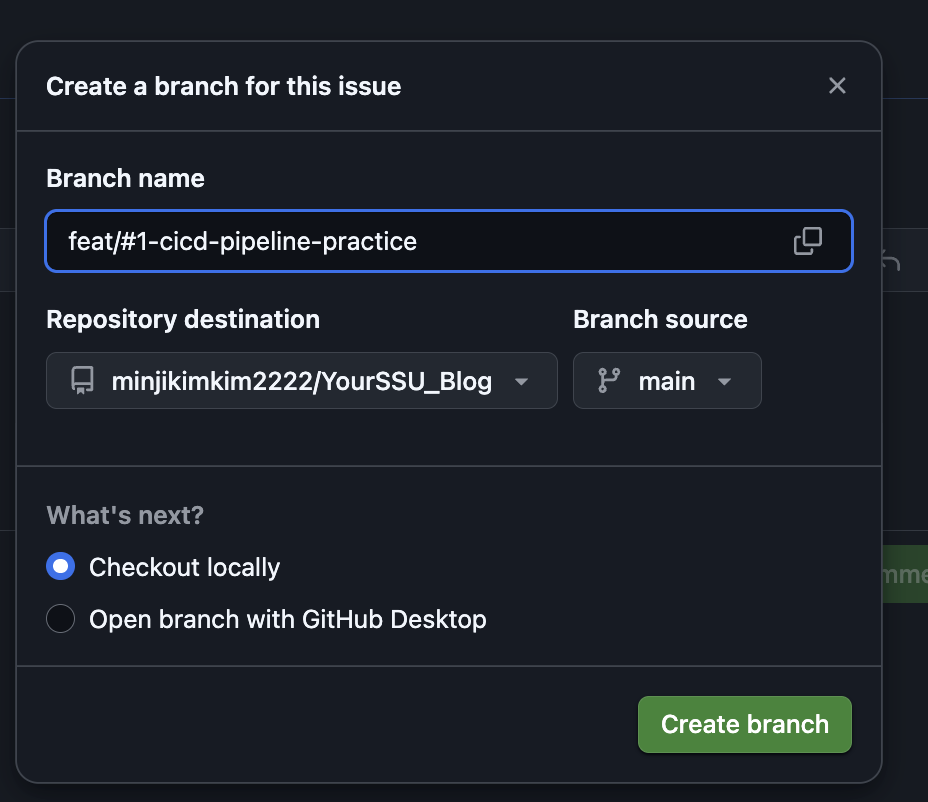
Task: Select the Checkout locally option
Action: click(60, 566)
